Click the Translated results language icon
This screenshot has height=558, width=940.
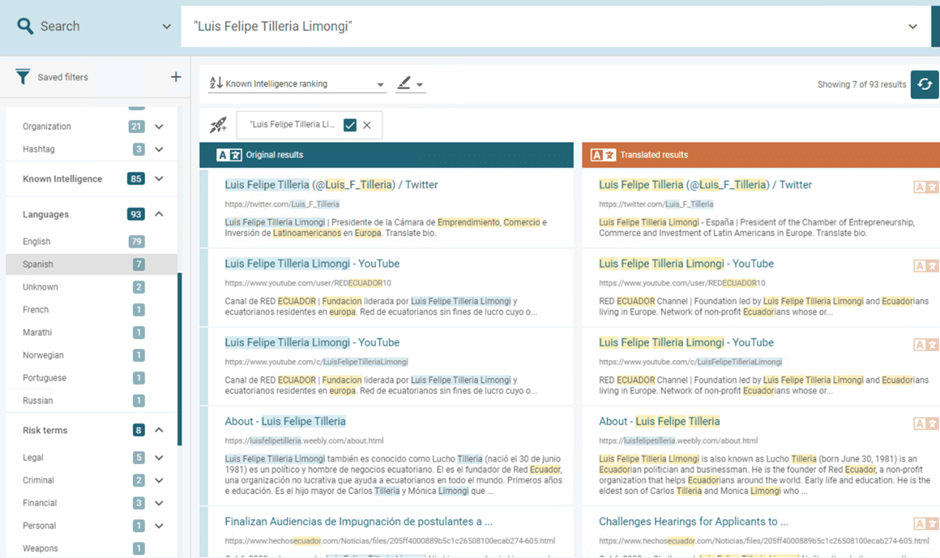point(603,155)
